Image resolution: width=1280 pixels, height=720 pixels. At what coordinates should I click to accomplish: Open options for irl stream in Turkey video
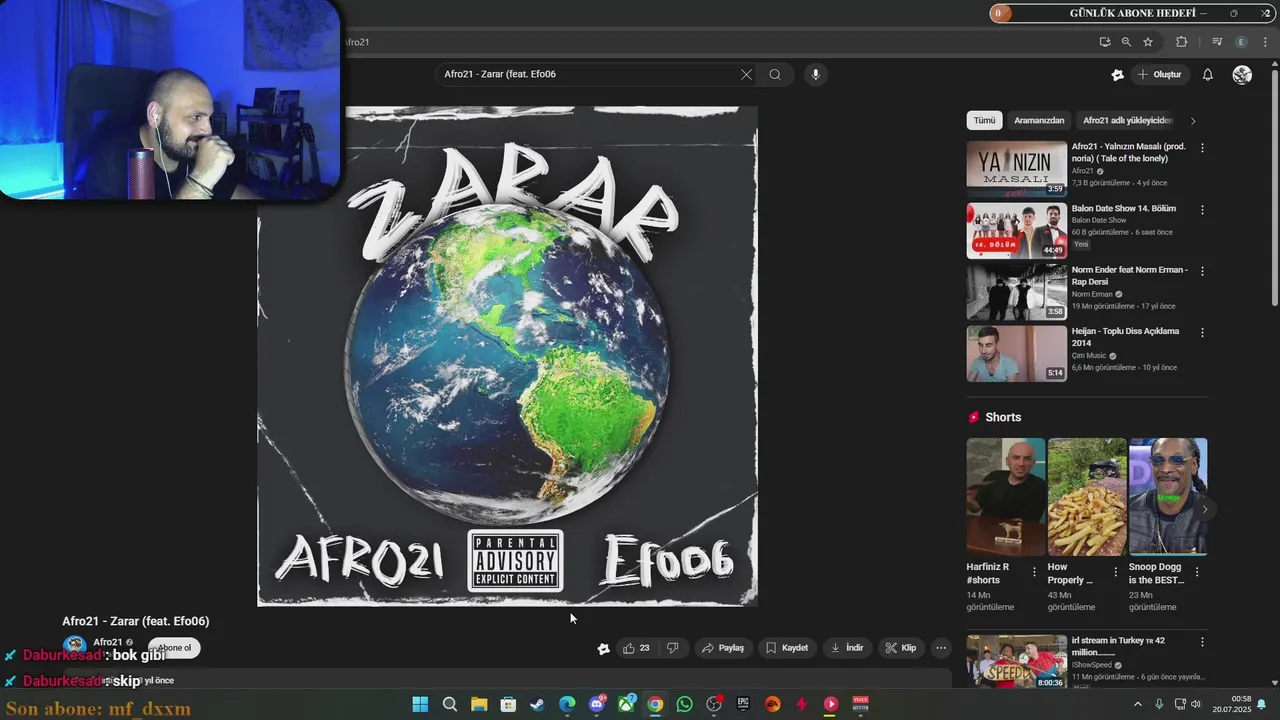tap(1202, 641)
